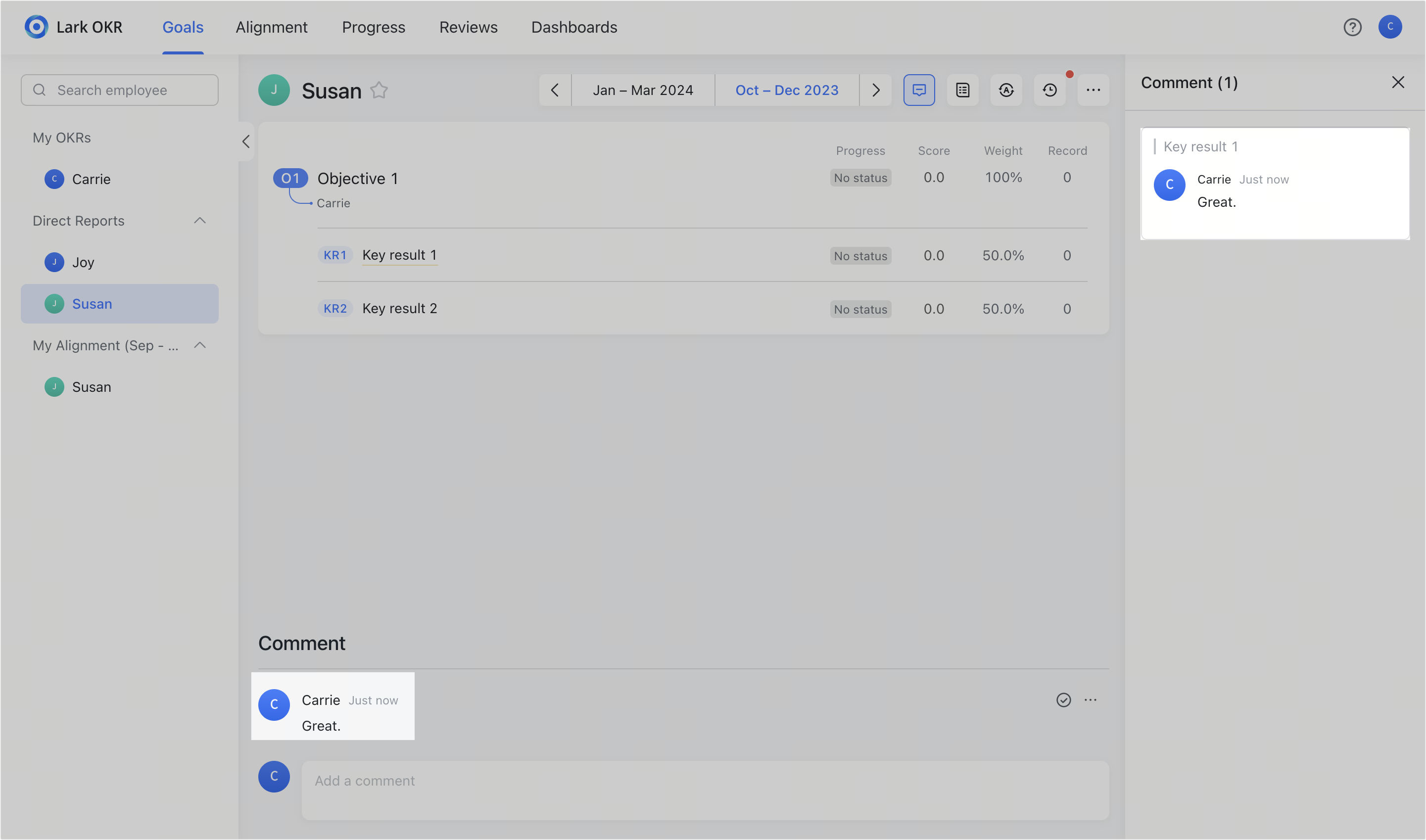Open Key result 1 link
Viewport: 1426px width, 840px height.
[x=399, y=255]
